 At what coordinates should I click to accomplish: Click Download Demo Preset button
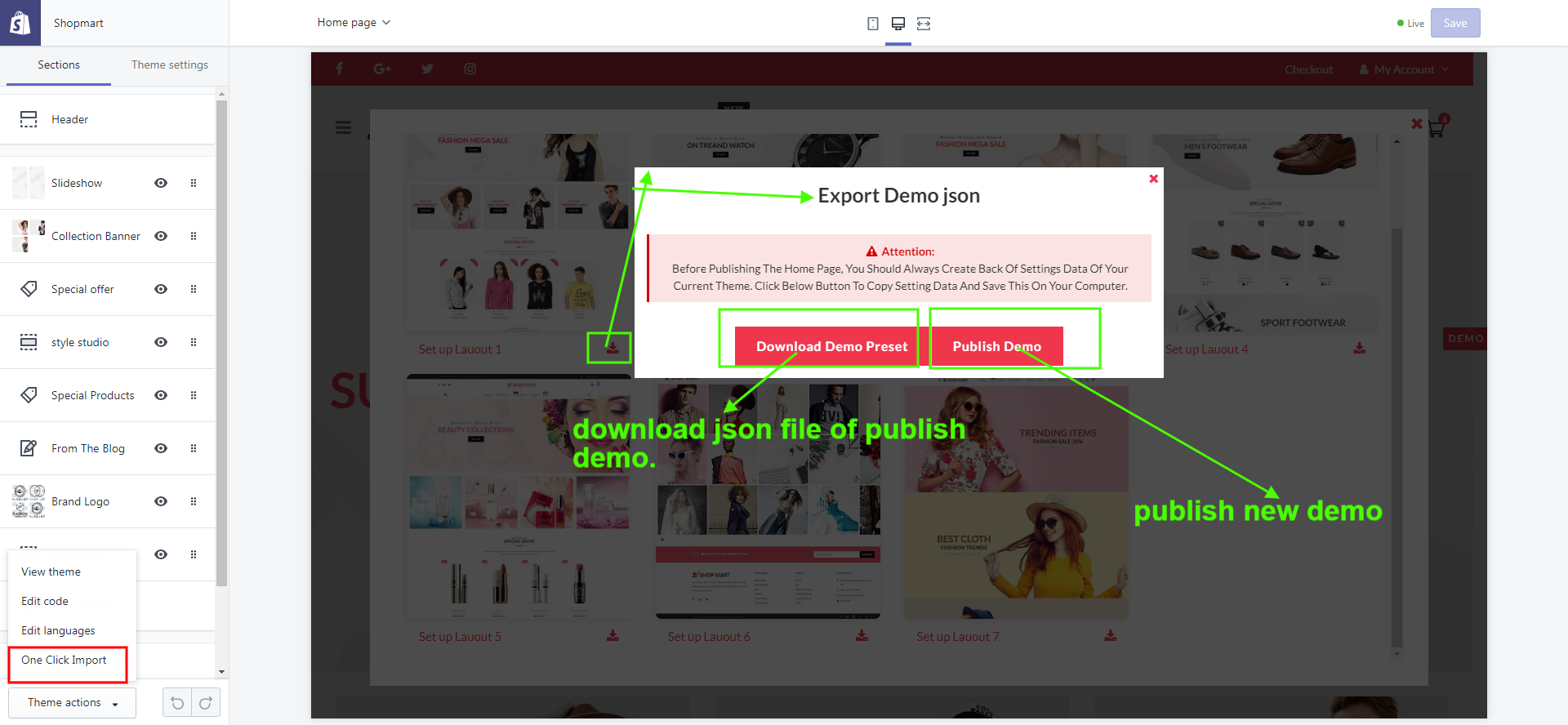831,346
